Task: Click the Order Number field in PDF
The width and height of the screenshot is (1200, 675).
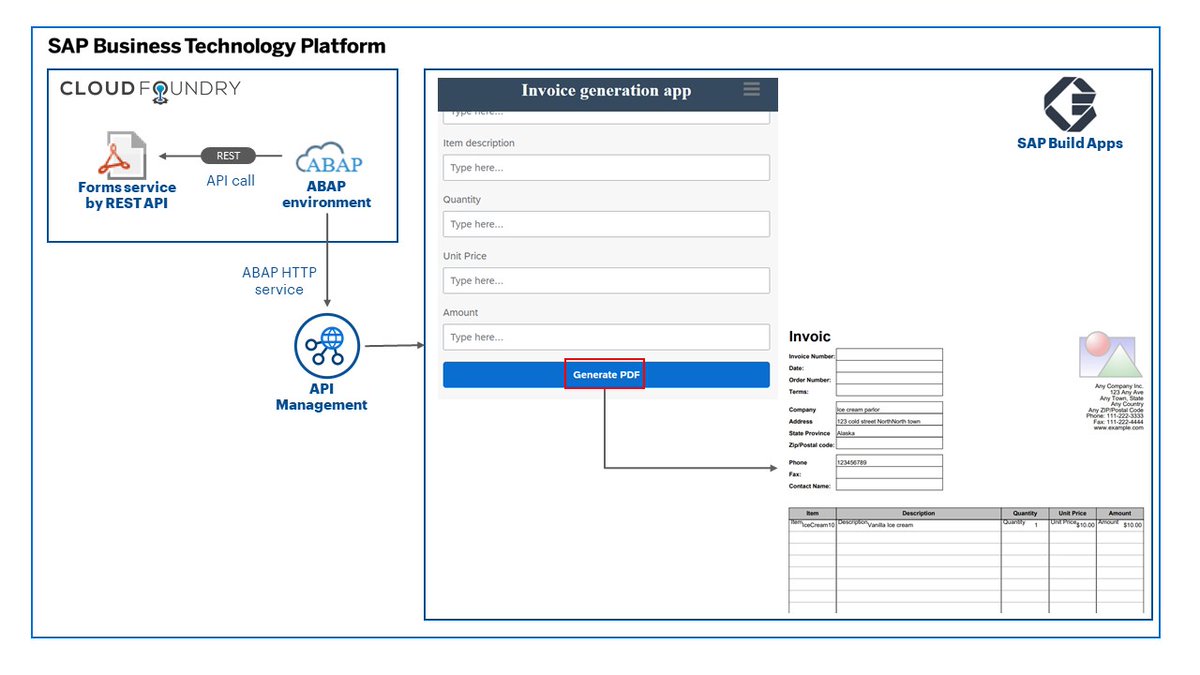Action: click(x=889, y=378)
